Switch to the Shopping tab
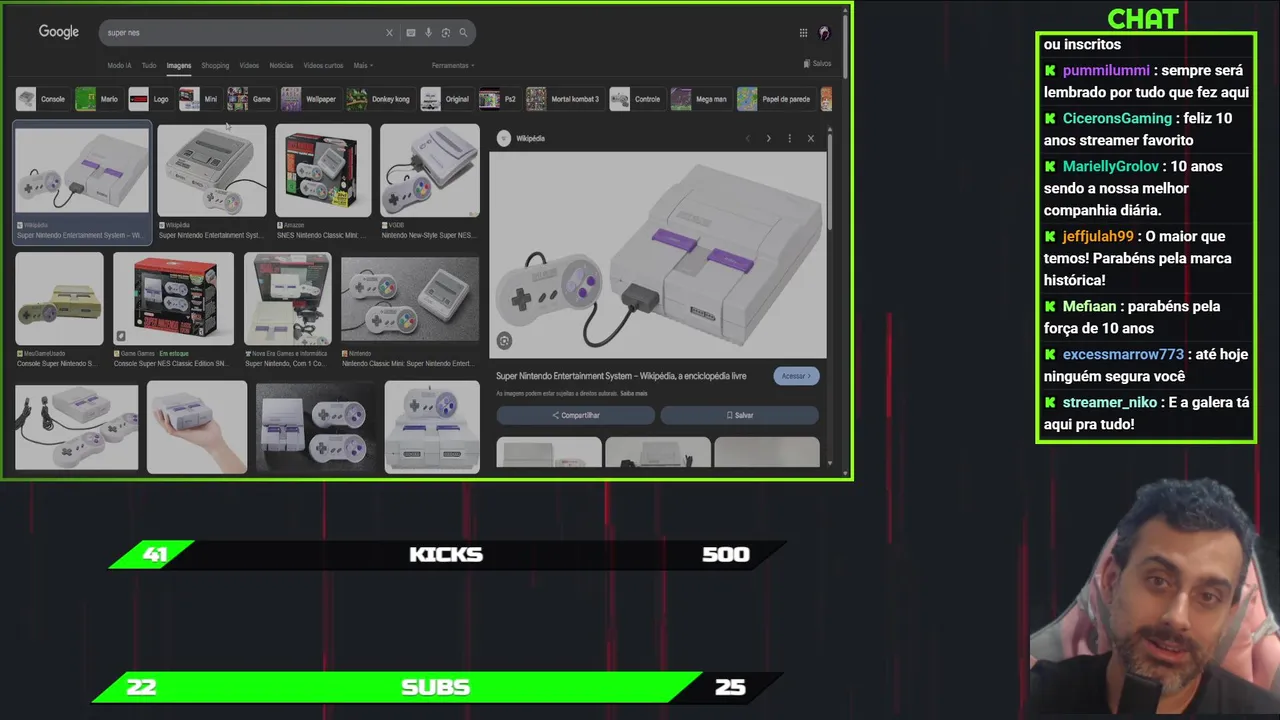 (x=215, y=66)
